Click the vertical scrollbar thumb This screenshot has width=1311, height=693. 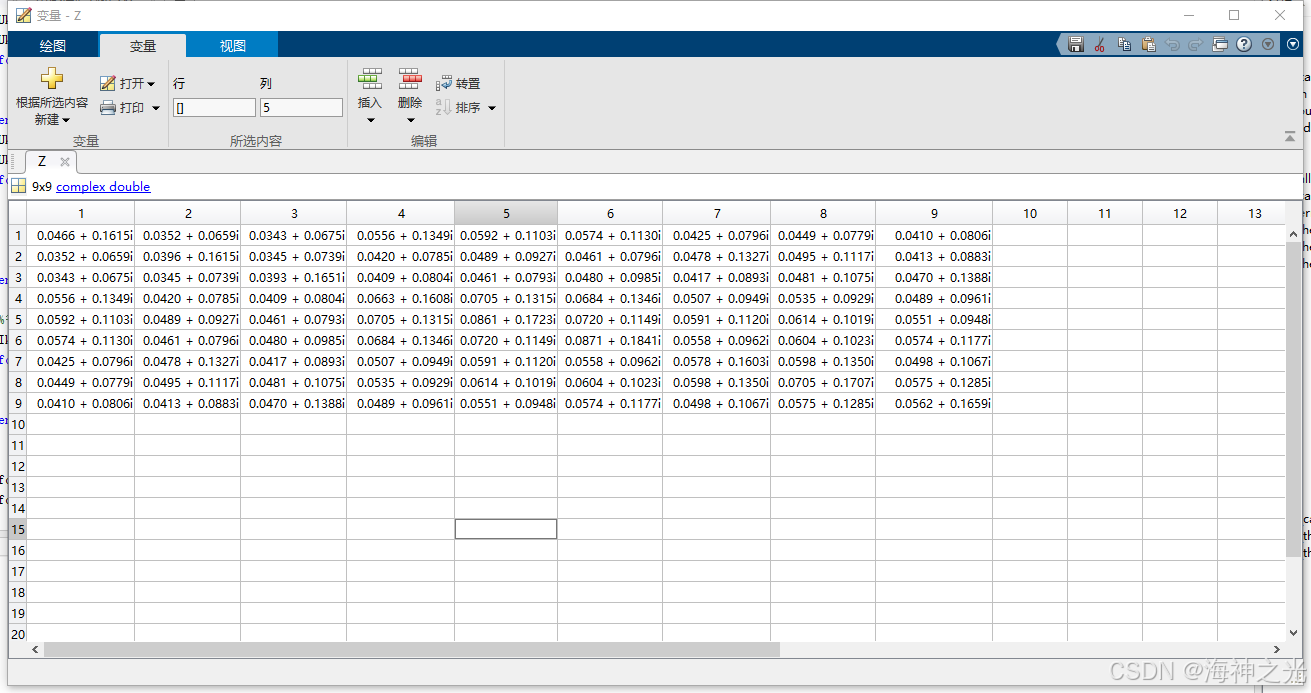point(1294,399)
